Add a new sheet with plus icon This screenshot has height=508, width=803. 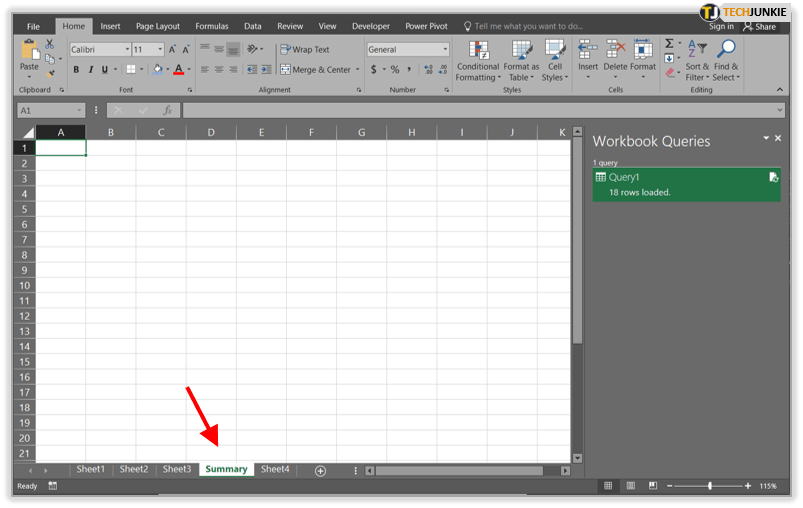320,470
